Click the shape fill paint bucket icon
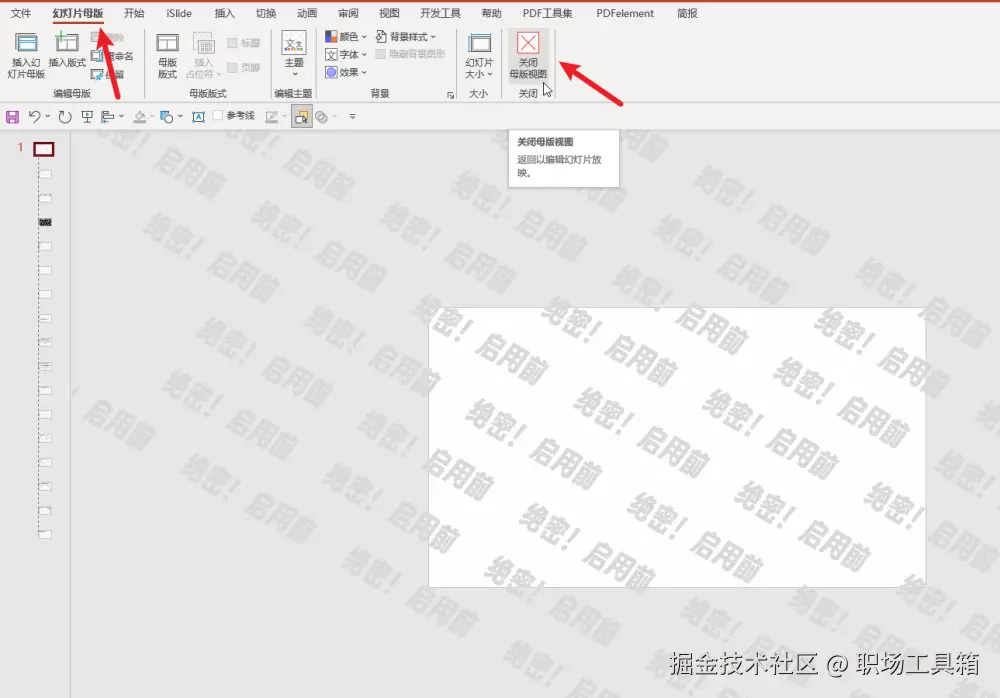 click(x=140, y=117)
